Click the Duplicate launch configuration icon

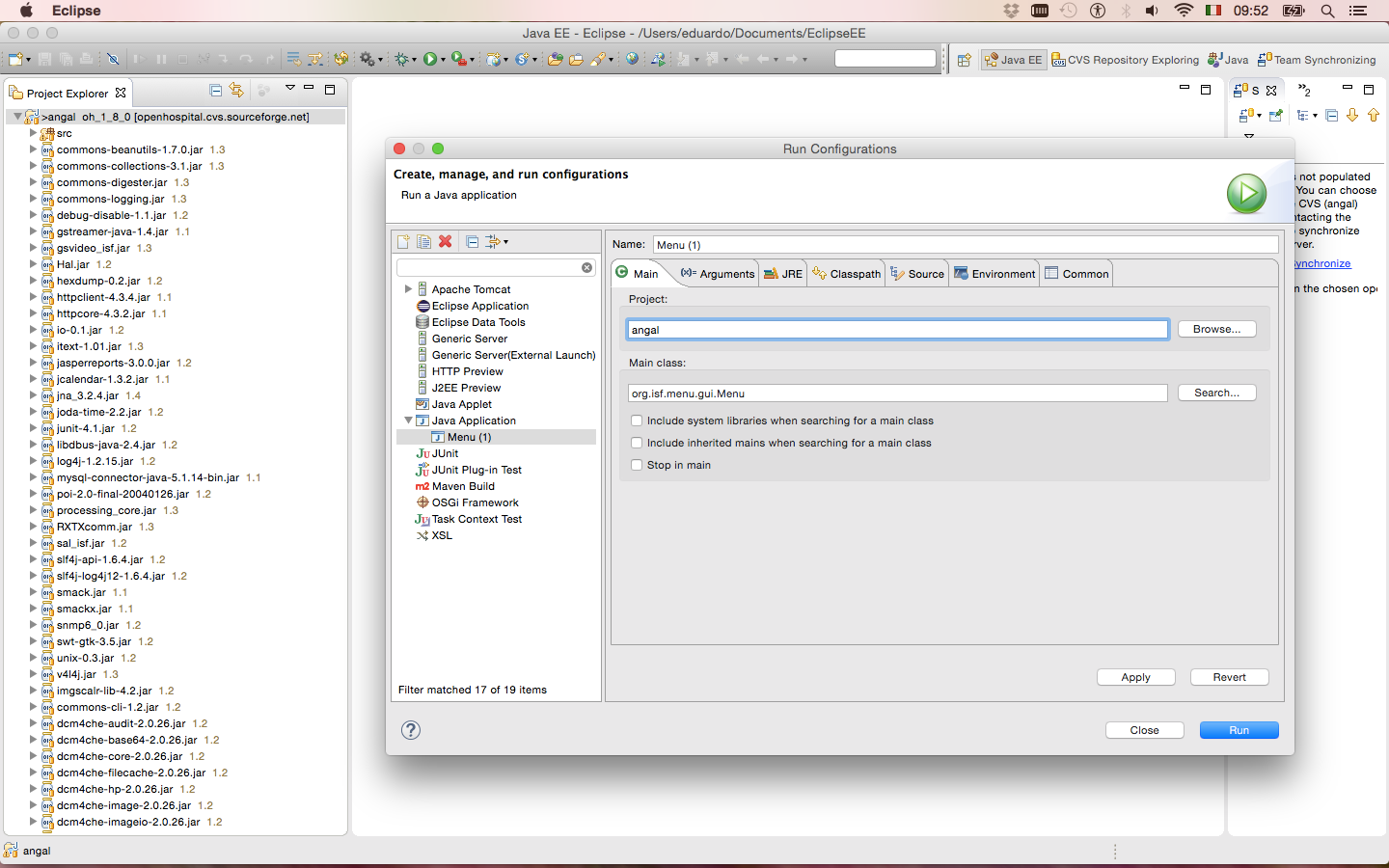[x=423, y=242]
